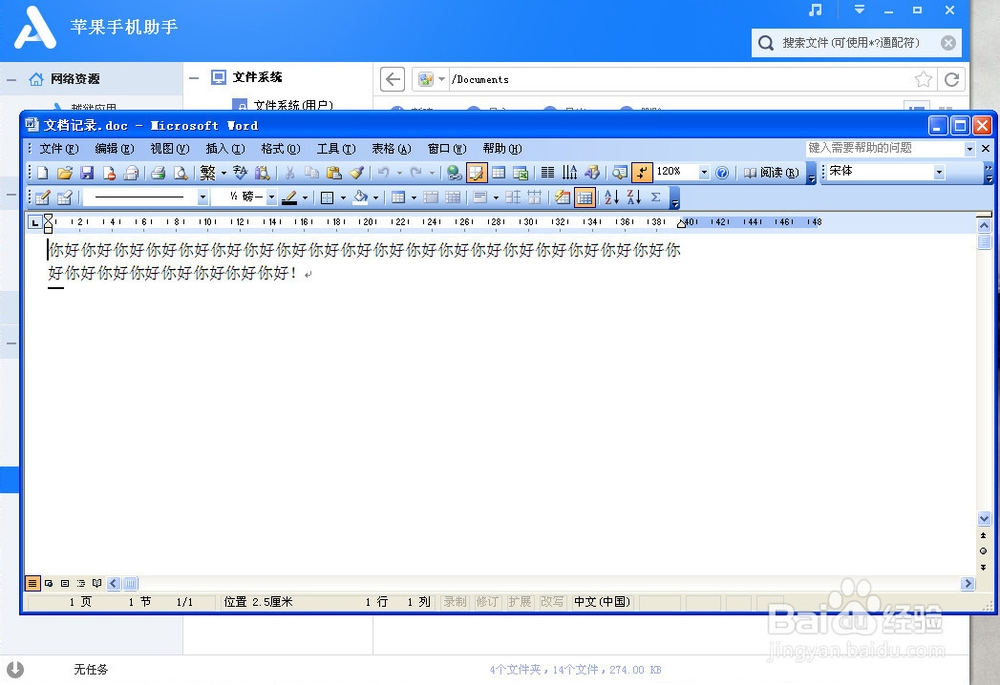Viewport: 1000px width, 685px height.
Task: Paste from clipboard icon
Action: 334,172
